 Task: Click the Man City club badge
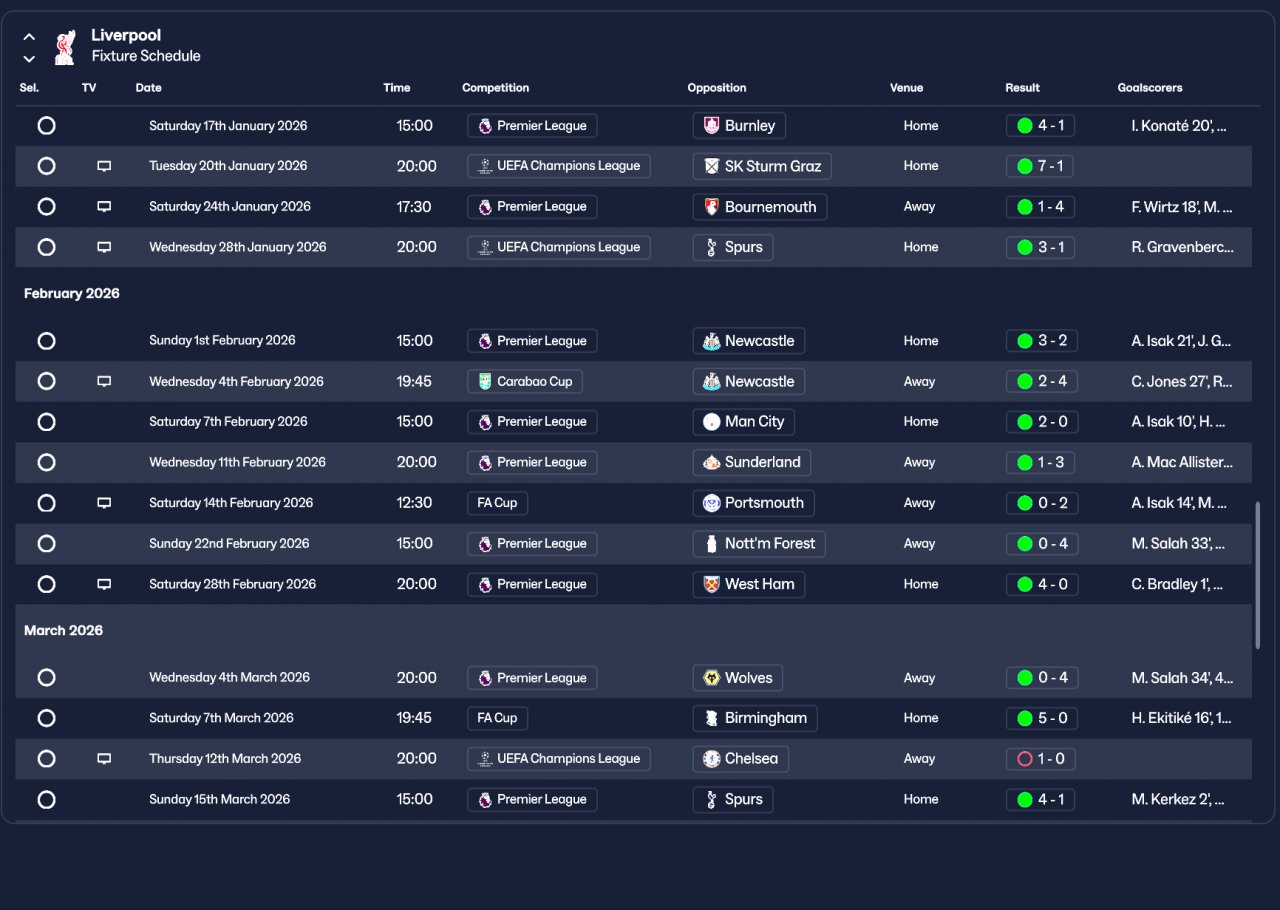click(x=711, y=422)
